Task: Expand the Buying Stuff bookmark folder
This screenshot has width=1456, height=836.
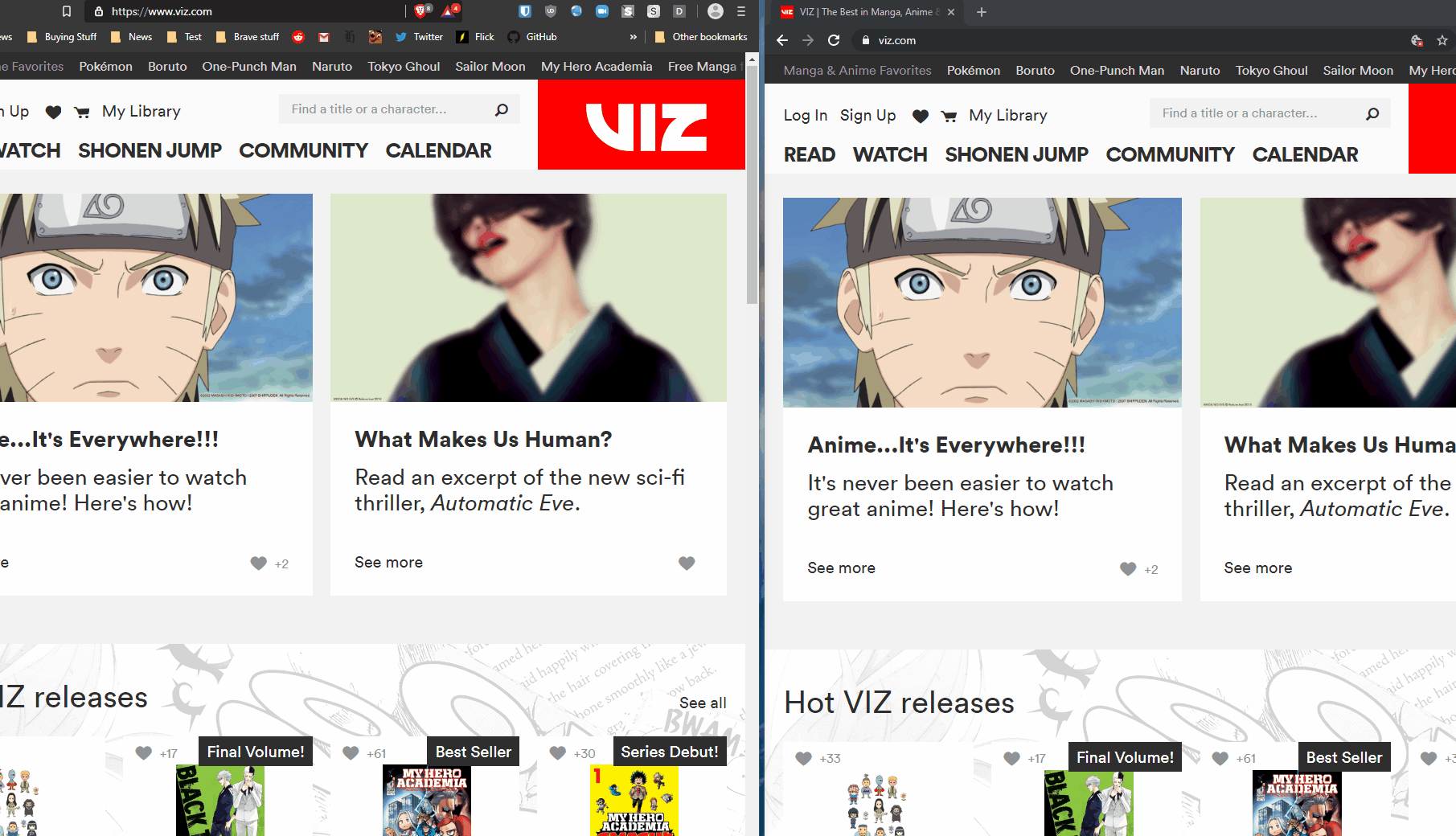Action: tap(63, 37)
